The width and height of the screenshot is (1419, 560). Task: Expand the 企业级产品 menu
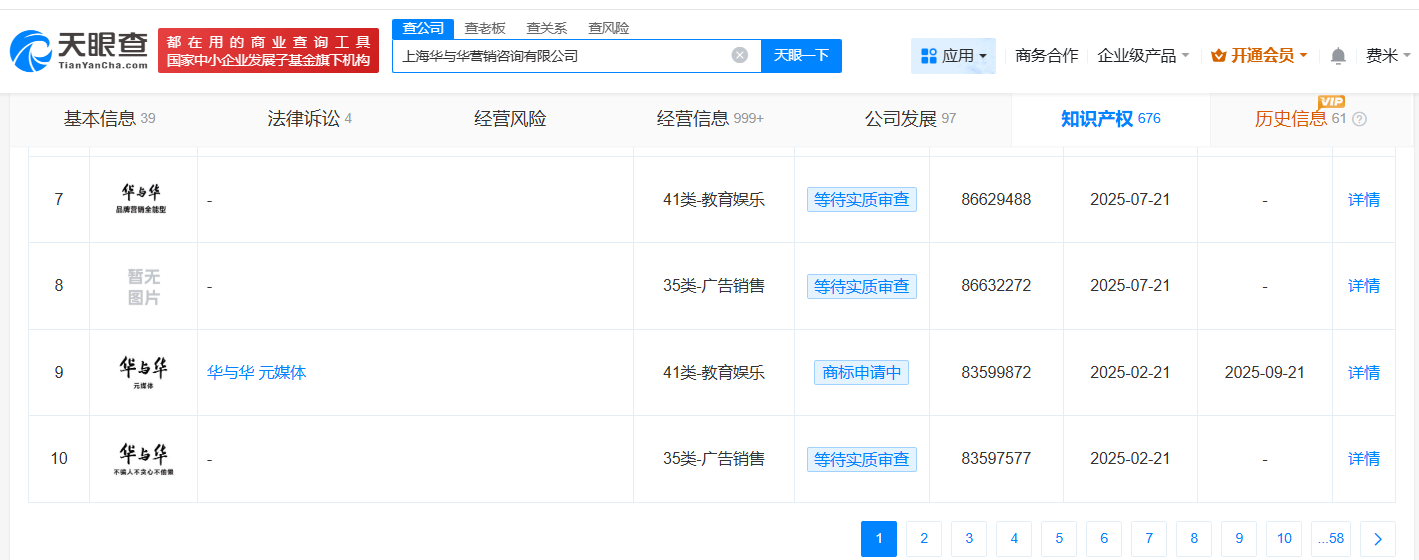[x=1143, y=56]
